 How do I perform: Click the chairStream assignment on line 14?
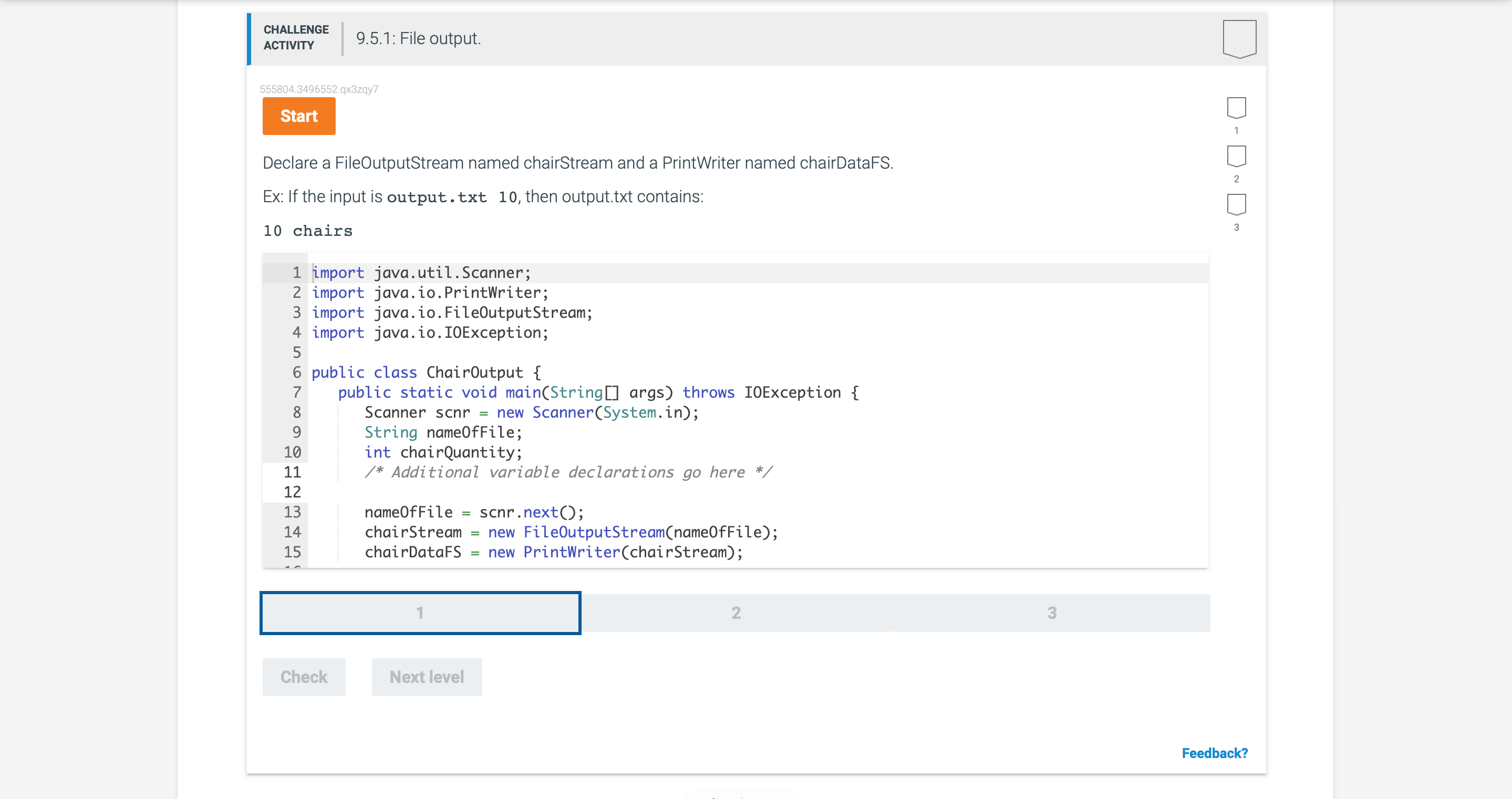571,532
